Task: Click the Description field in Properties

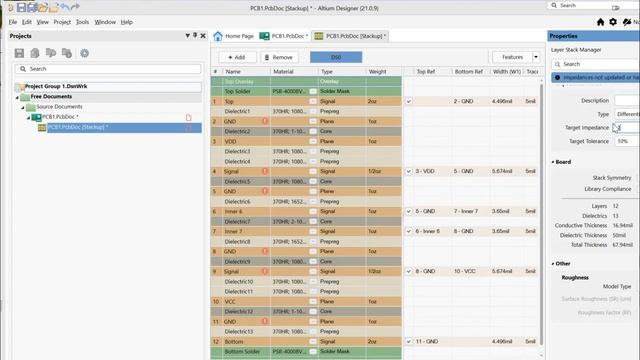Action: [627, 100]
